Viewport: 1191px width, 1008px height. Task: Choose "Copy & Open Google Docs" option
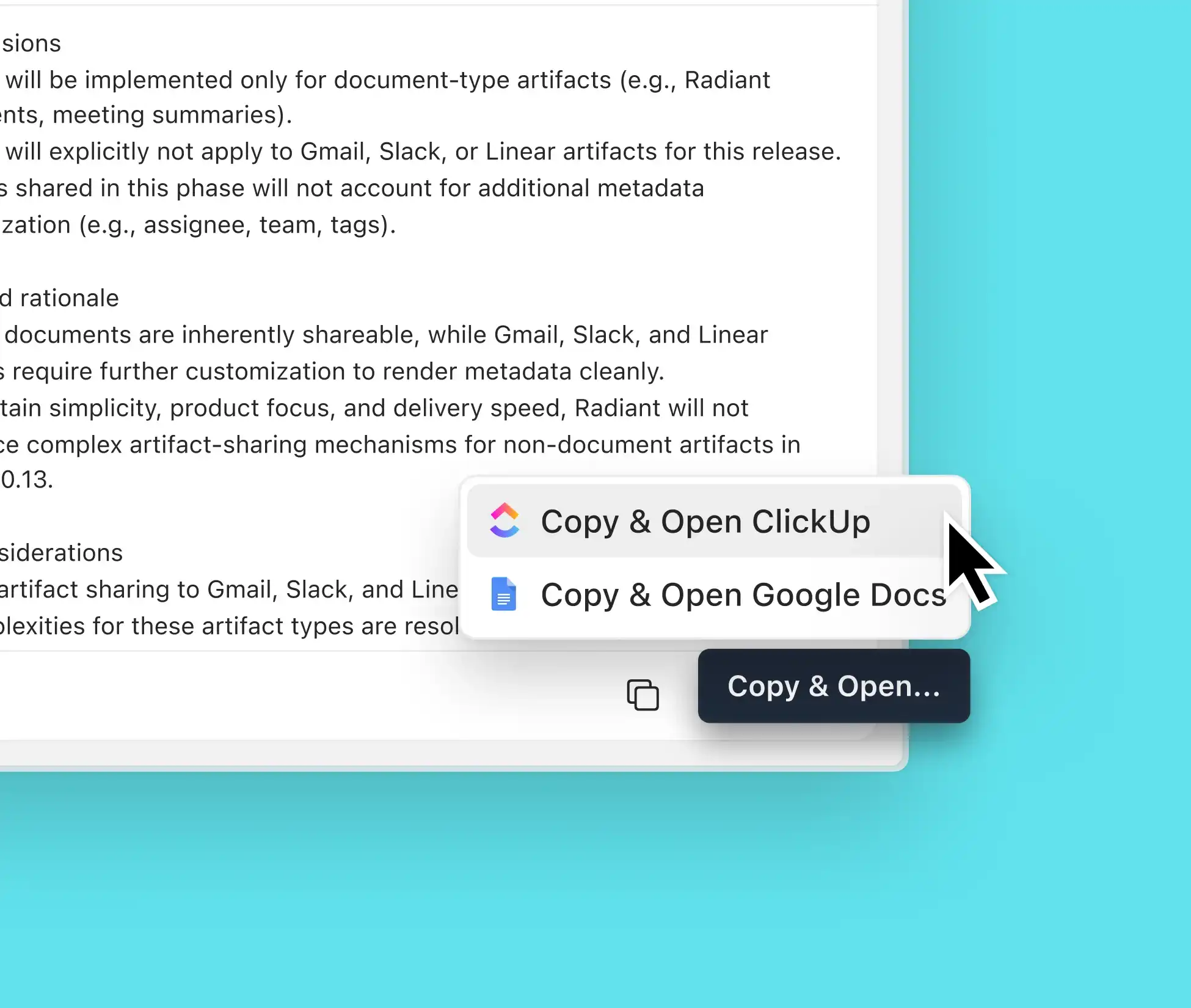click(x=715, y=594)
